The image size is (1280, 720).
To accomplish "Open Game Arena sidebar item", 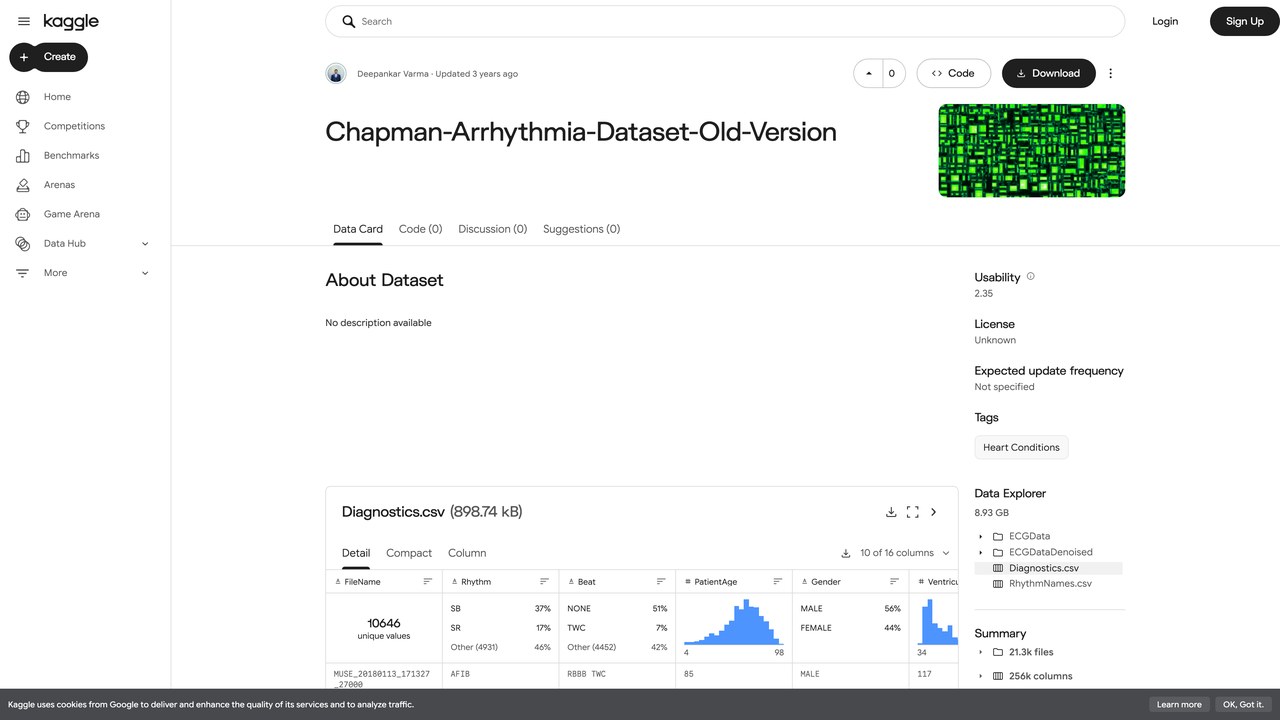I will pyautogui.click(x=71, y=214).
